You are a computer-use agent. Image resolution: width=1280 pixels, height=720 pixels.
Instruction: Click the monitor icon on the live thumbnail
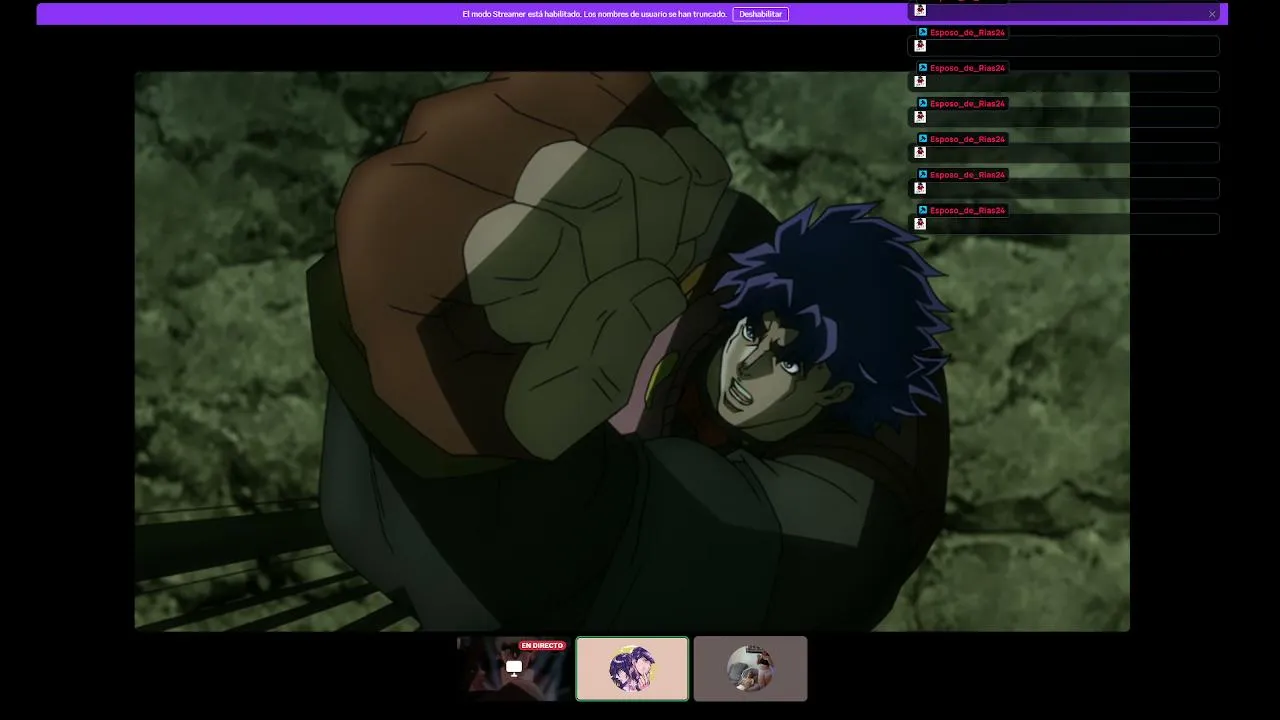pyautogui.click(x=514, y=668)
